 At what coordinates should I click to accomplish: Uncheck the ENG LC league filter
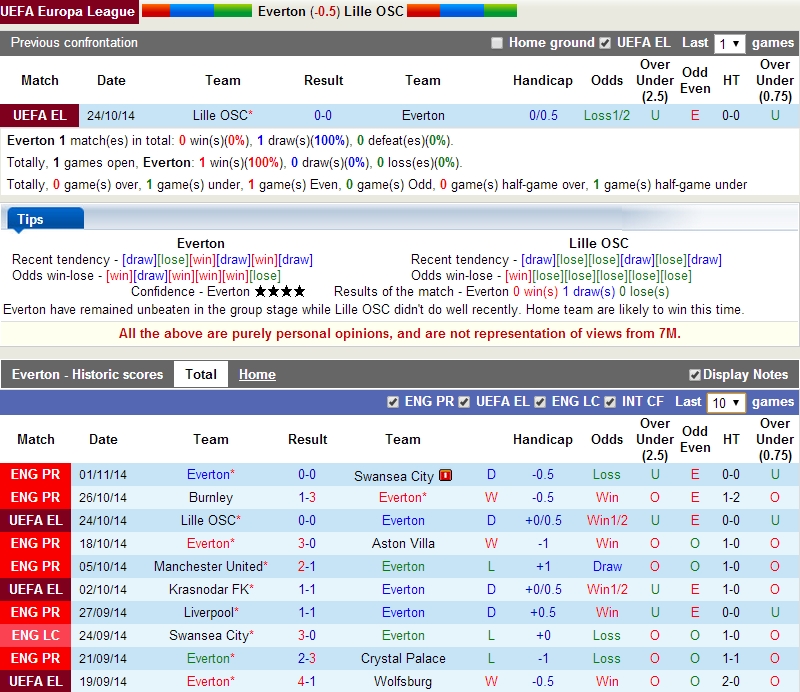(x=540, y=402)
